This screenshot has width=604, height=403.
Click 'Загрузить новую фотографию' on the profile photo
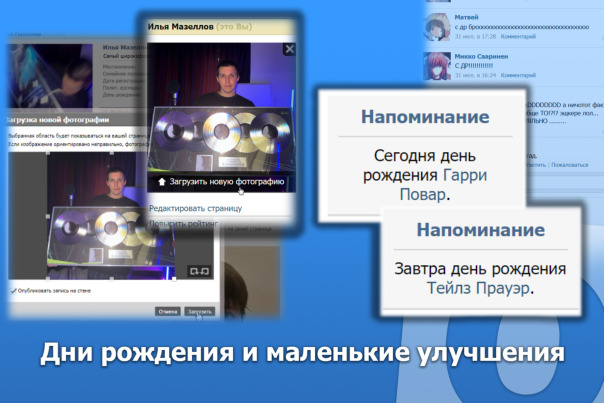point(227,181)
